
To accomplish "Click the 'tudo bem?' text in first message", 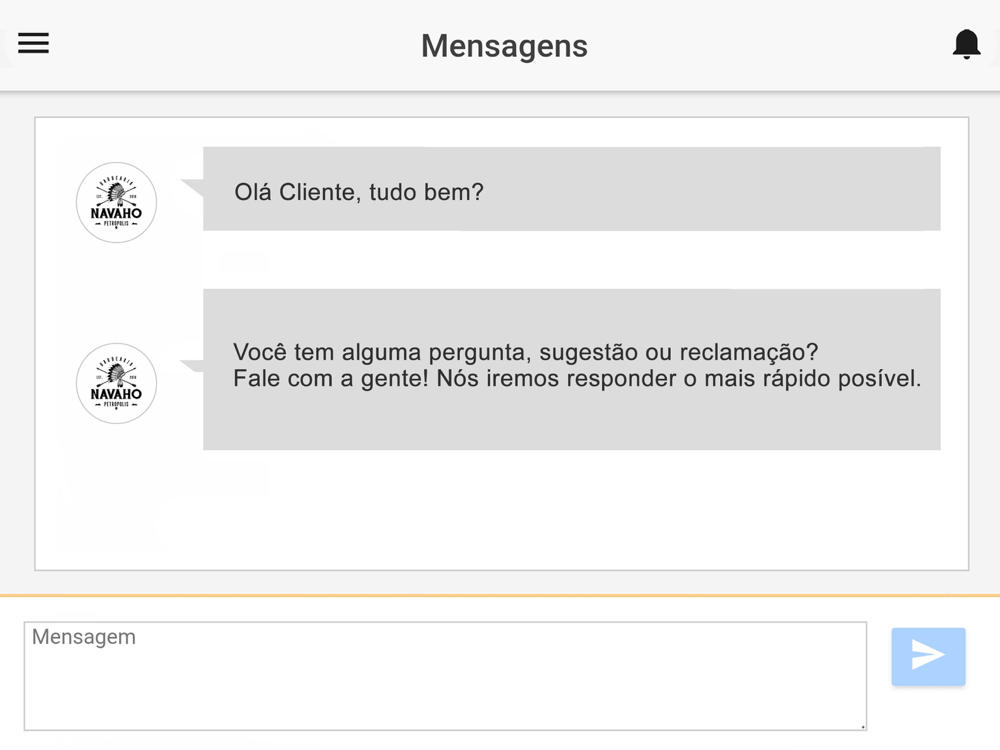I will (x=426, y=193).
